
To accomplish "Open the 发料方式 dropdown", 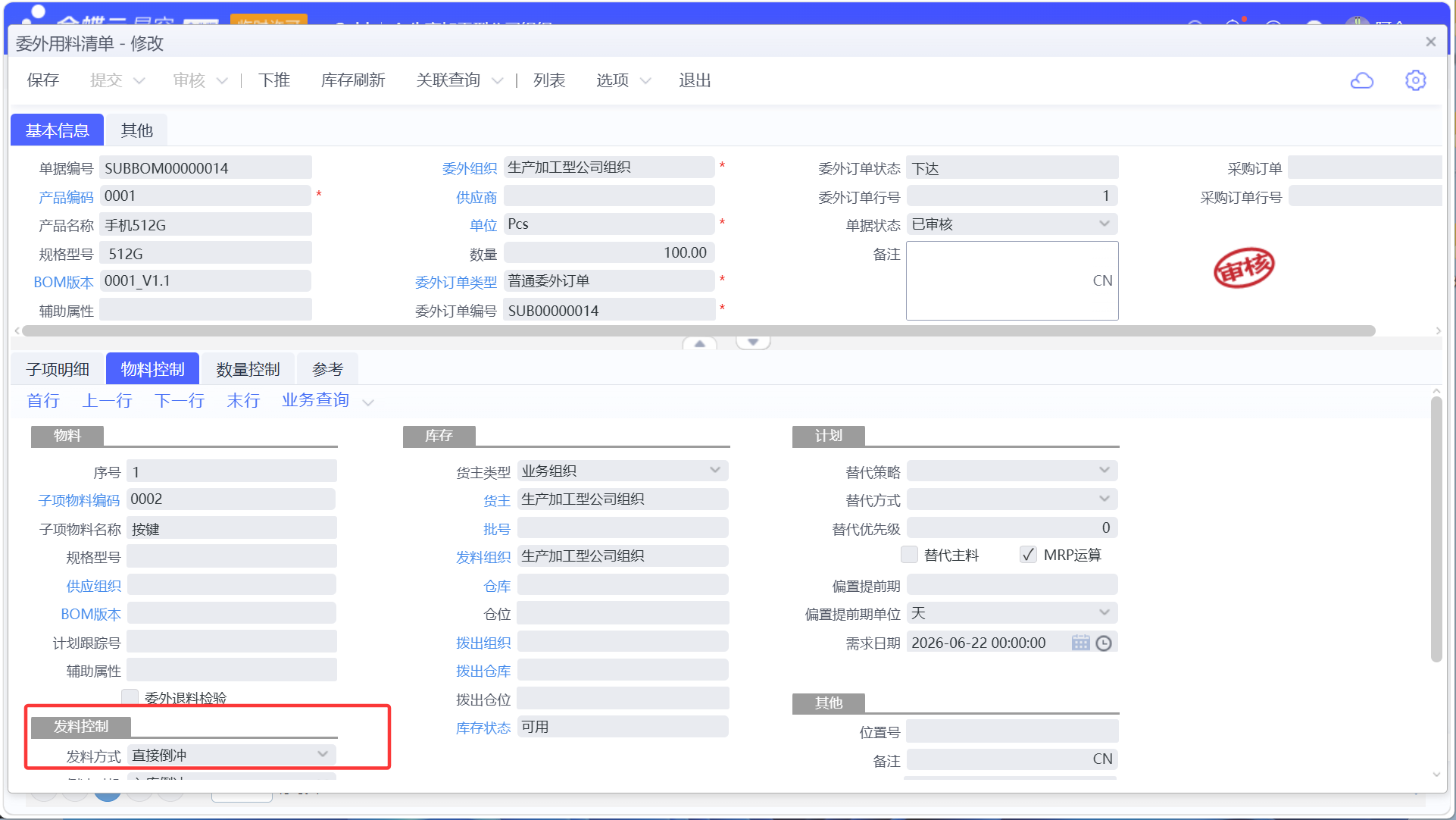I will (231, 755).
